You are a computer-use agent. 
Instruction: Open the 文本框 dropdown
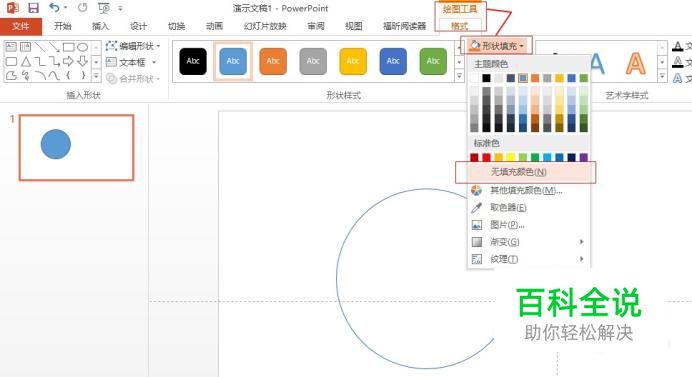132,62
